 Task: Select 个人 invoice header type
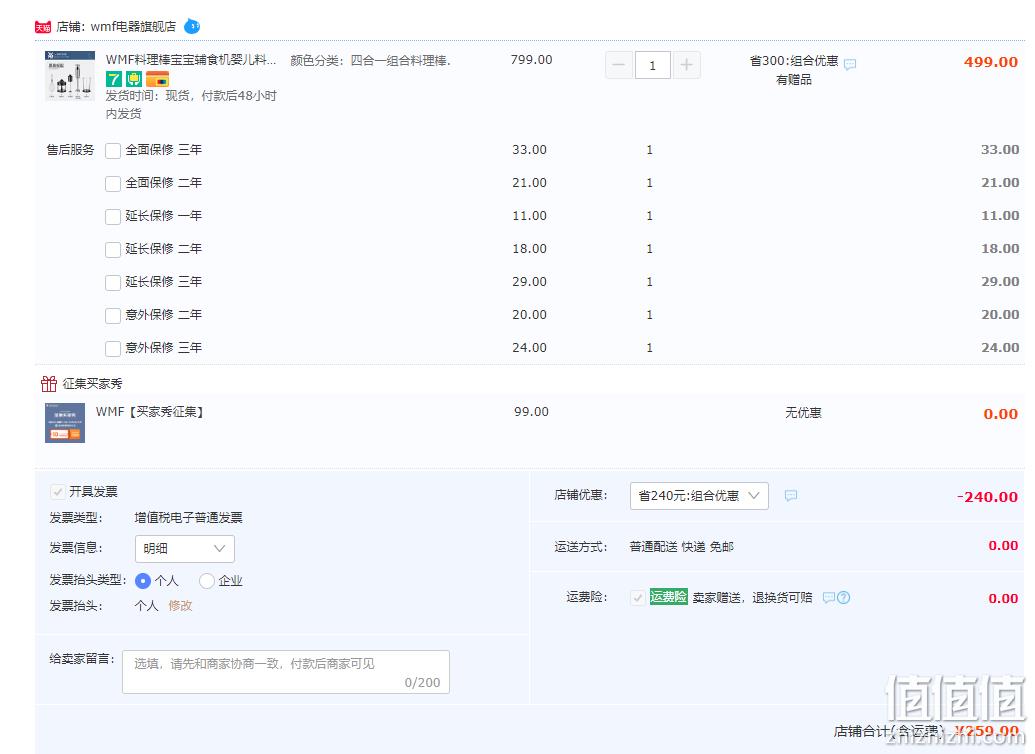(143, 581)
